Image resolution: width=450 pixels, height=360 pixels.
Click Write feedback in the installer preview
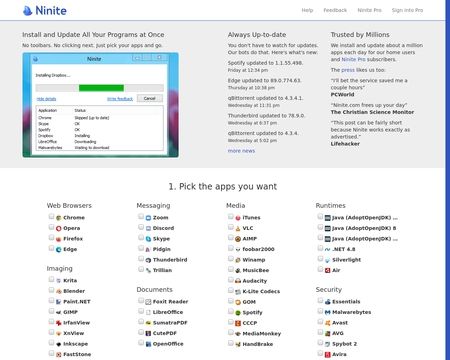coord(120,99)
